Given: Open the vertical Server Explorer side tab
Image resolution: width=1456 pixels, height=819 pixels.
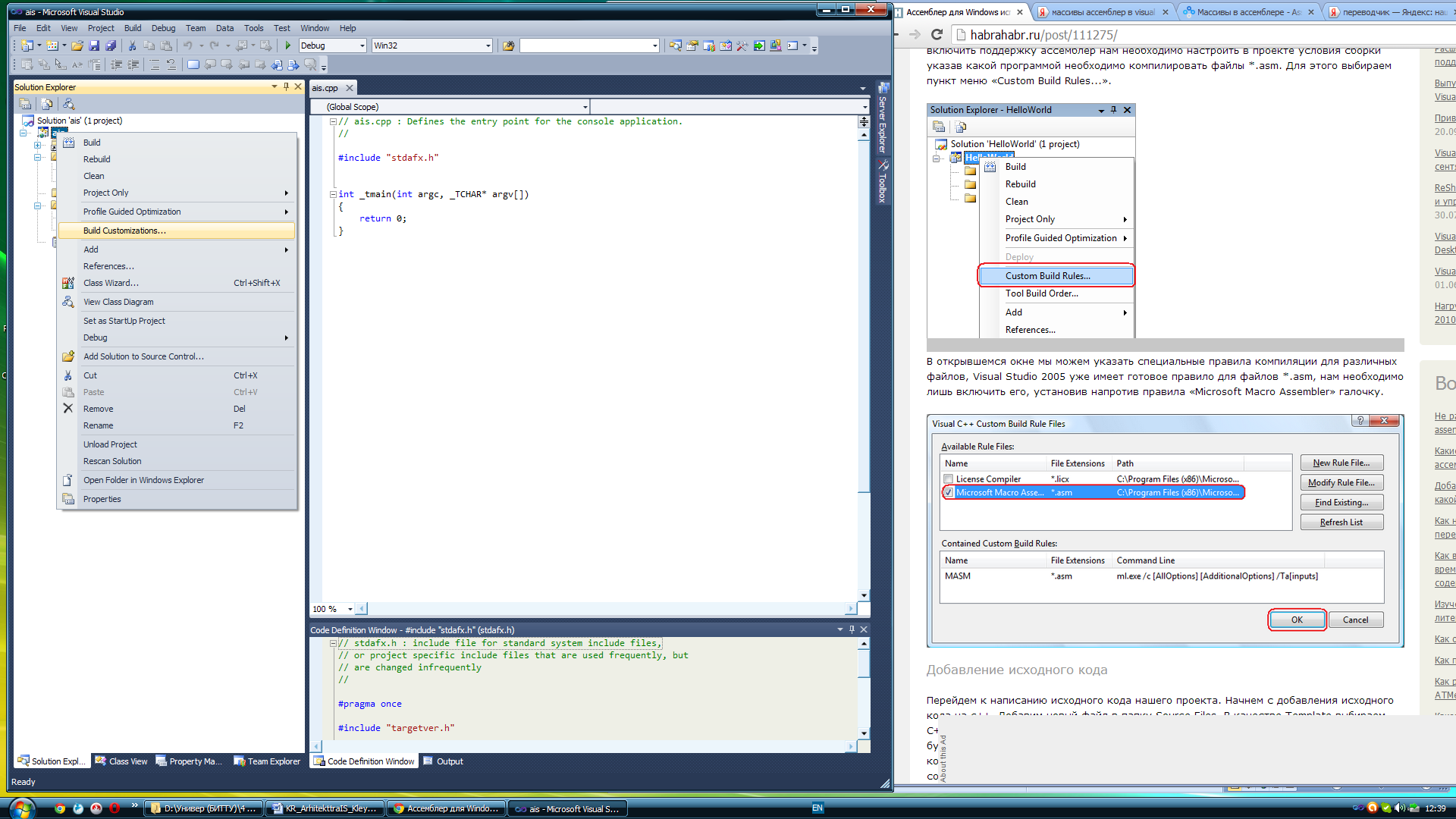Looking at the screenshot, I should [x=883, y=118].
